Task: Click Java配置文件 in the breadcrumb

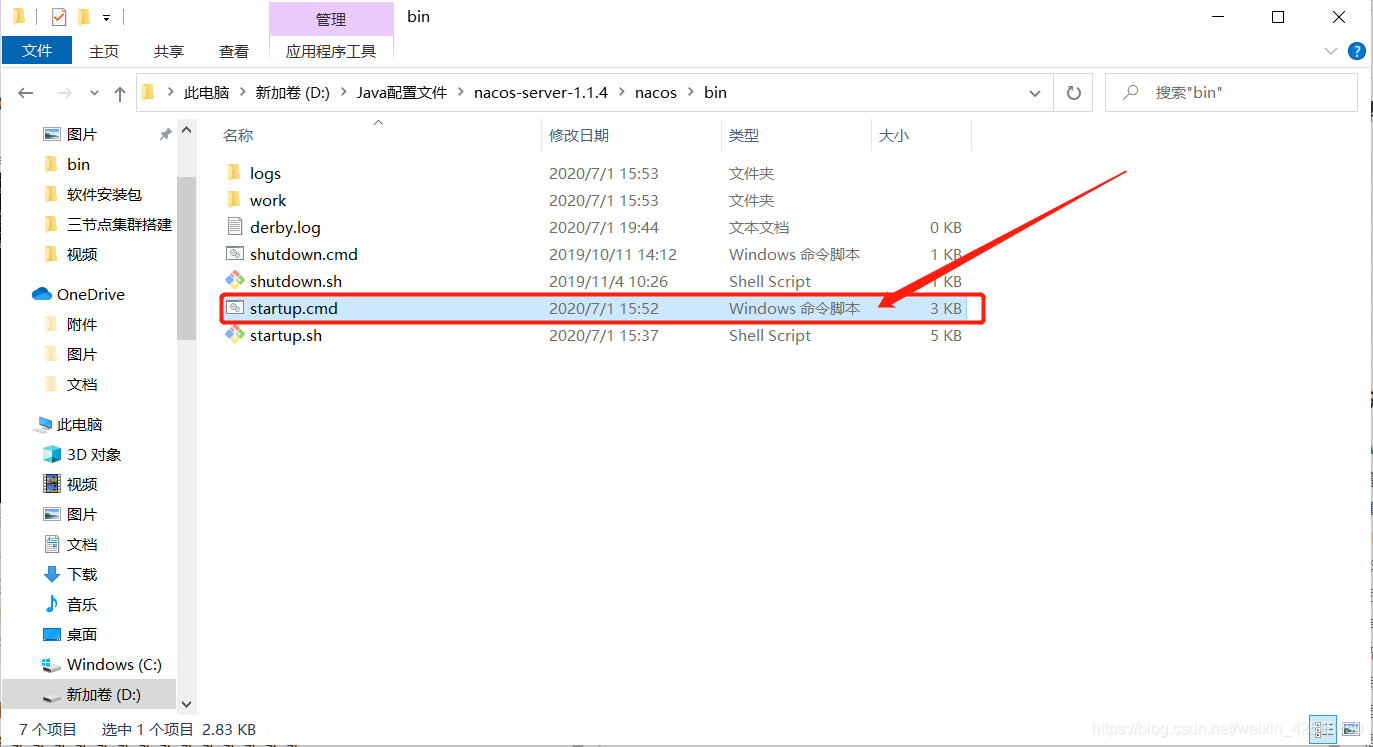Action: click(402, 93)
